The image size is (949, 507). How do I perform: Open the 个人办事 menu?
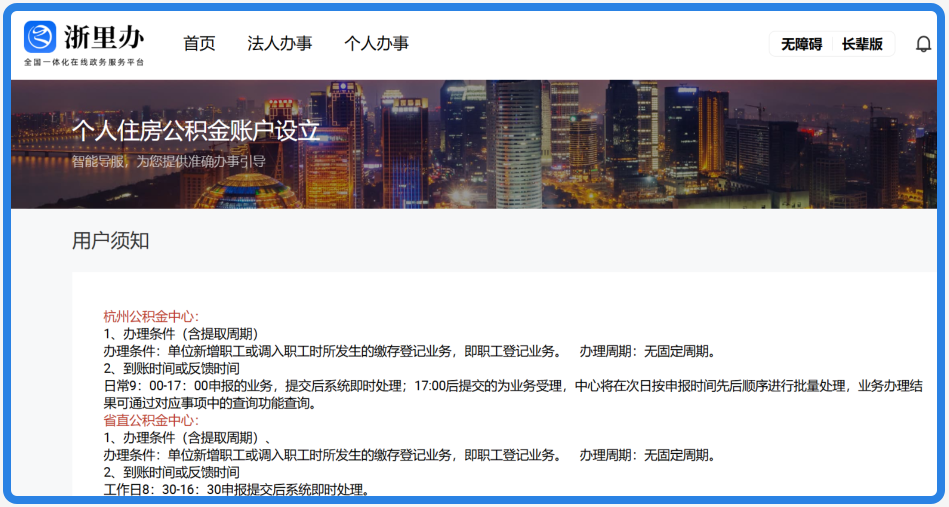click(x=376, y=44)
